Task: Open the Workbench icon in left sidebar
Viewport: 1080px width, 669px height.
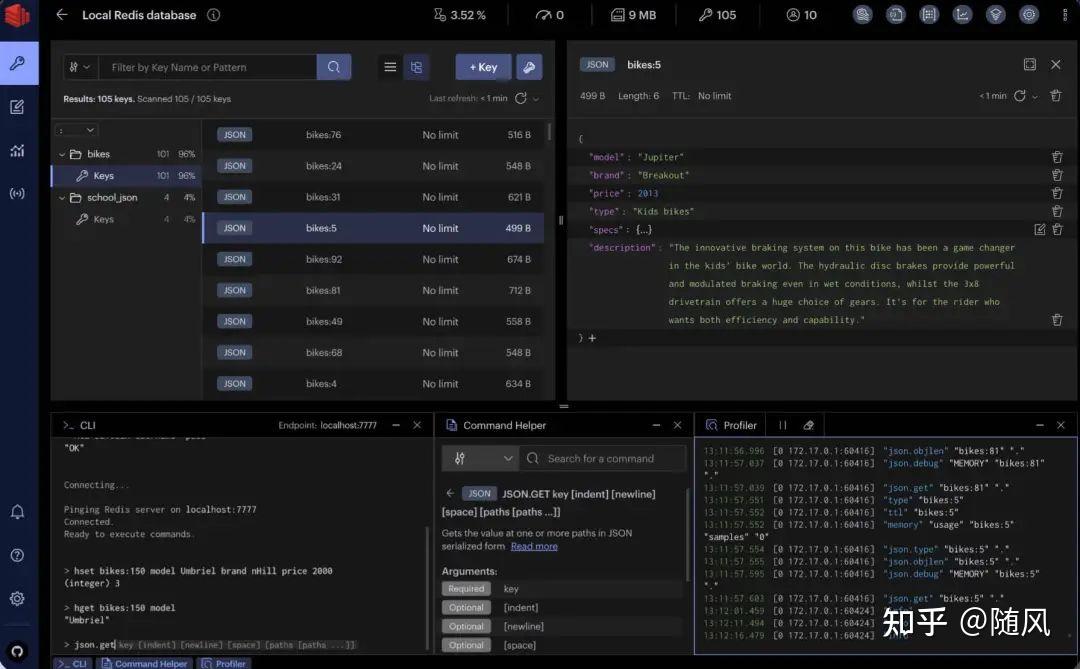Action: (17, 107)
